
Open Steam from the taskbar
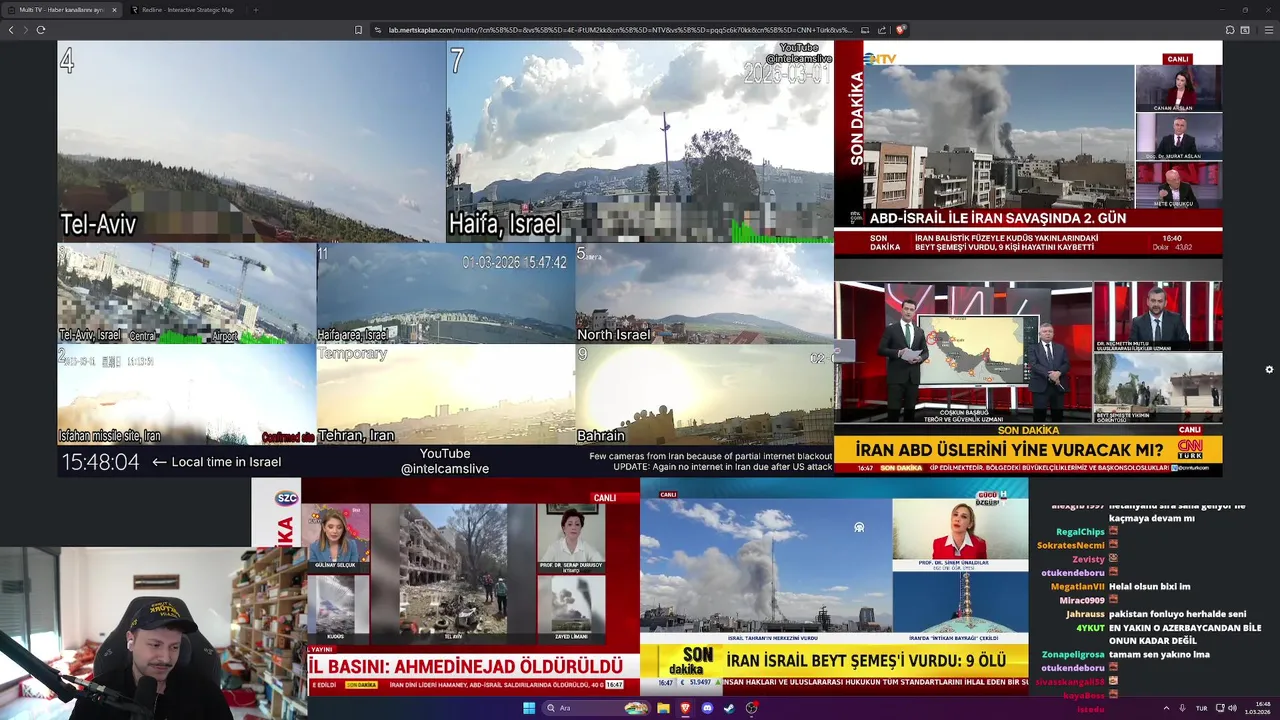click(729, 708)
